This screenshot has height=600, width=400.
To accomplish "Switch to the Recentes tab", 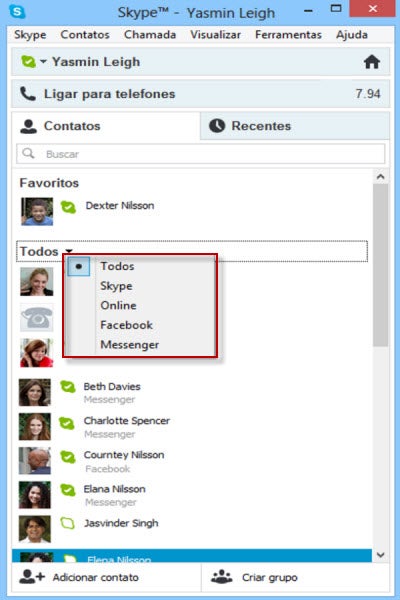I will [295, 126].
